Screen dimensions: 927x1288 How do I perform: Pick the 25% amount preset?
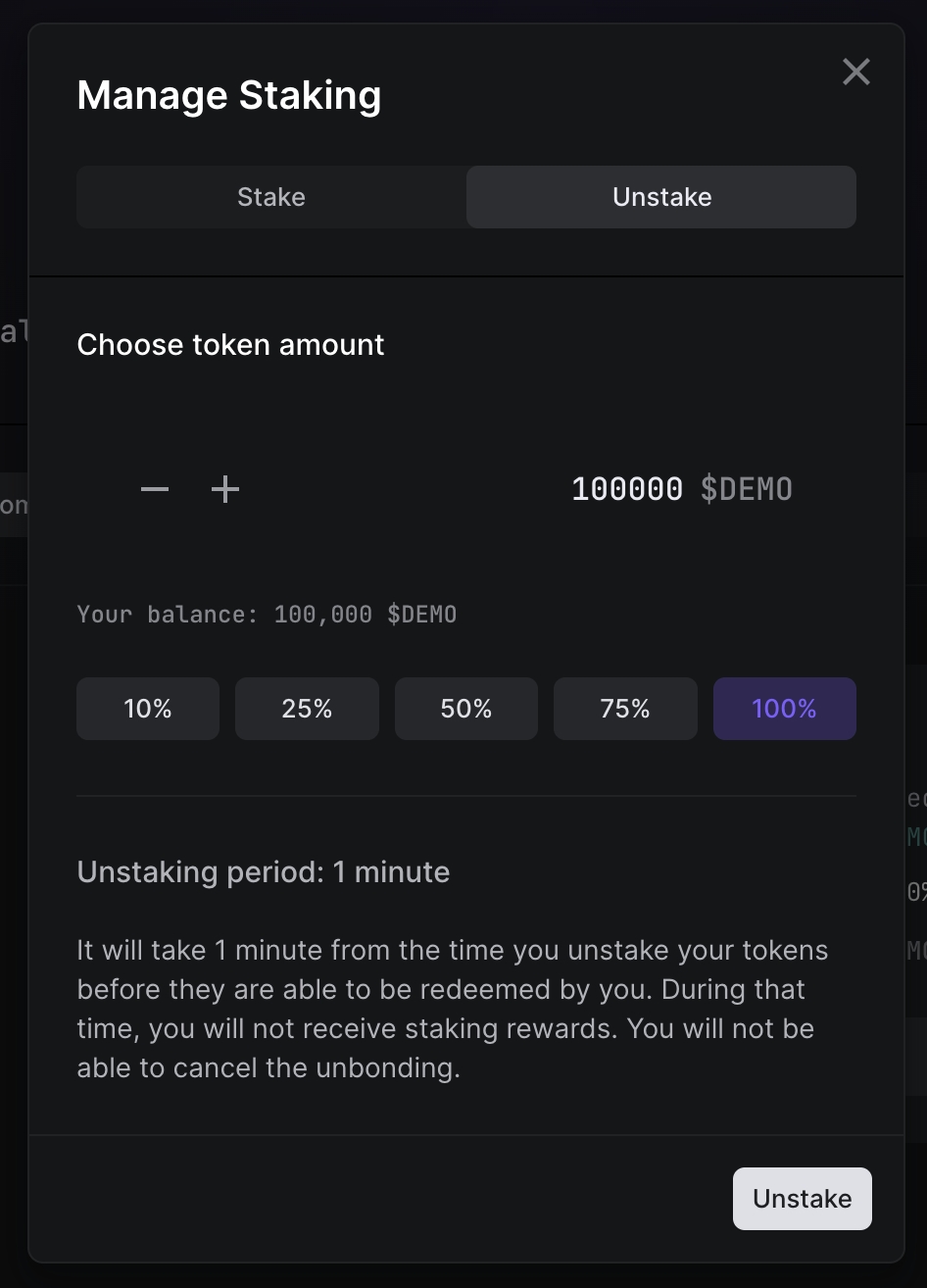(307, 709)
